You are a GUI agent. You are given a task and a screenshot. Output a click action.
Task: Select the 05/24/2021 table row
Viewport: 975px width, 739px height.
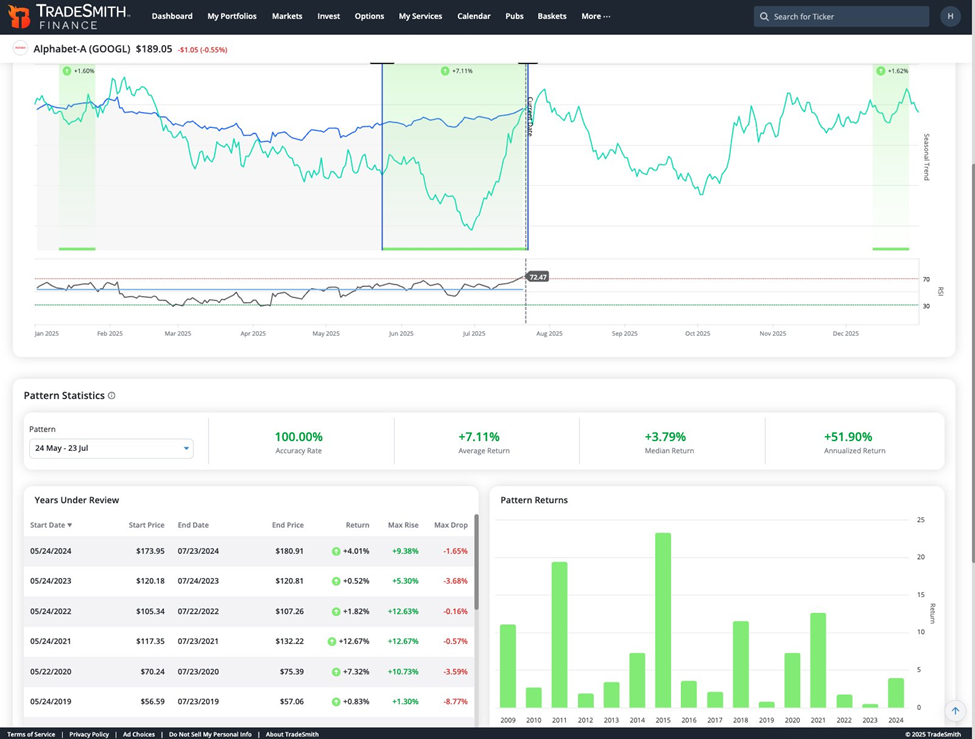250,641
